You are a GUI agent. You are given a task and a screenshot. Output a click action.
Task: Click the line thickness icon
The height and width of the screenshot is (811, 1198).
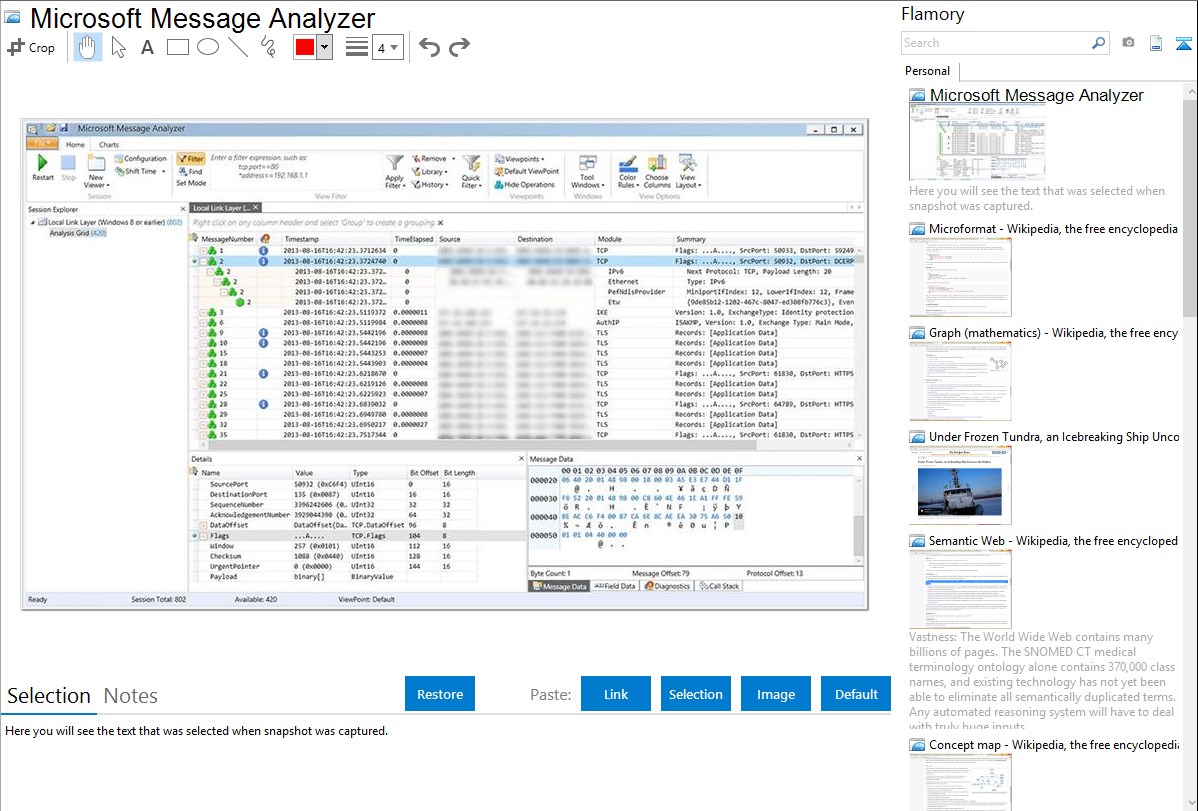357,47
